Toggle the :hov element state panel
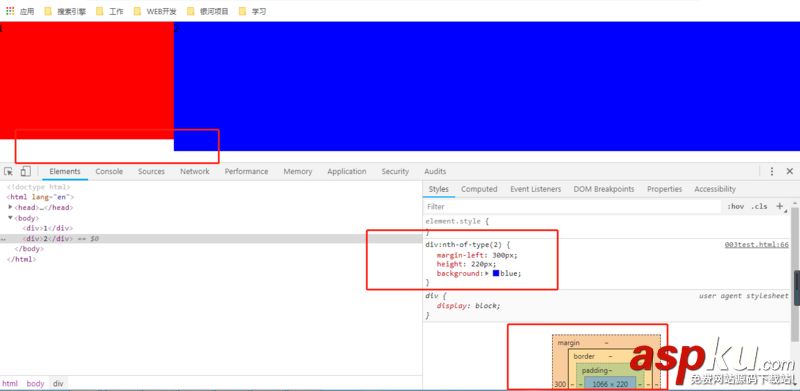Image resolution: width=800 pixels, height=391 pixels. [x=735, y=206]
